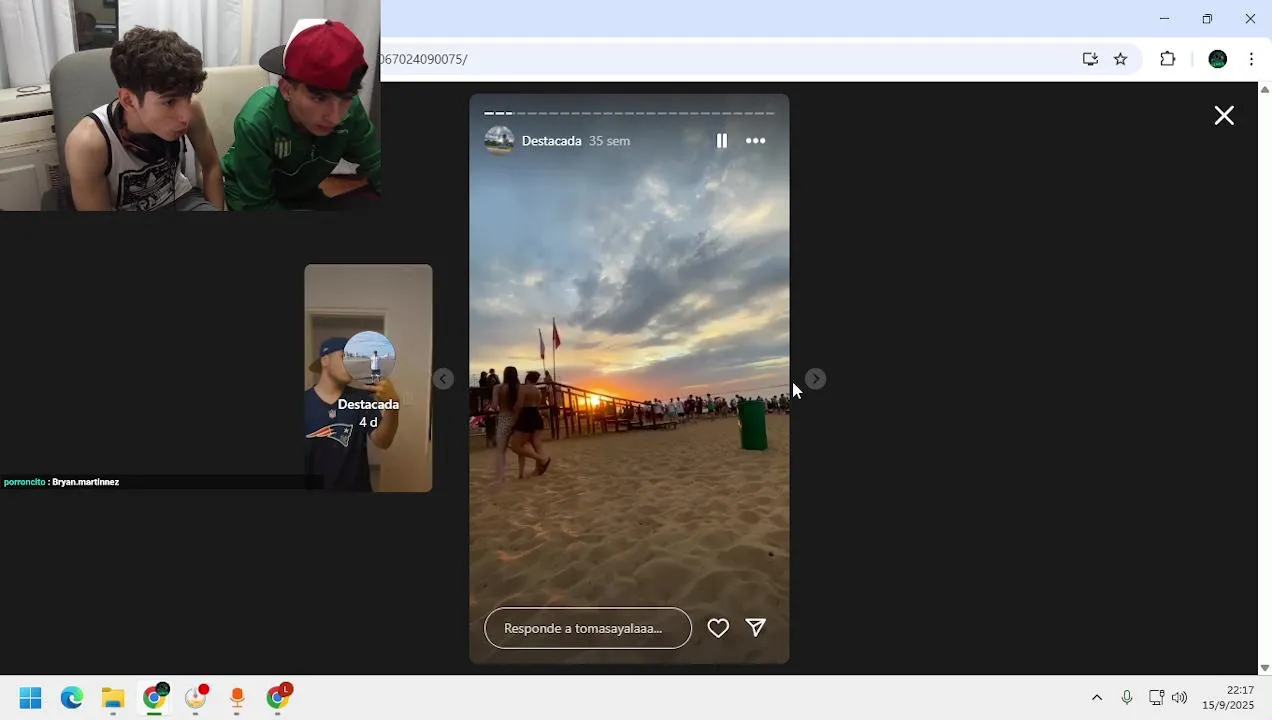Open the Windows Start menu
The width and height of the screenshot is (1272, 720).
tap(31, 698)
